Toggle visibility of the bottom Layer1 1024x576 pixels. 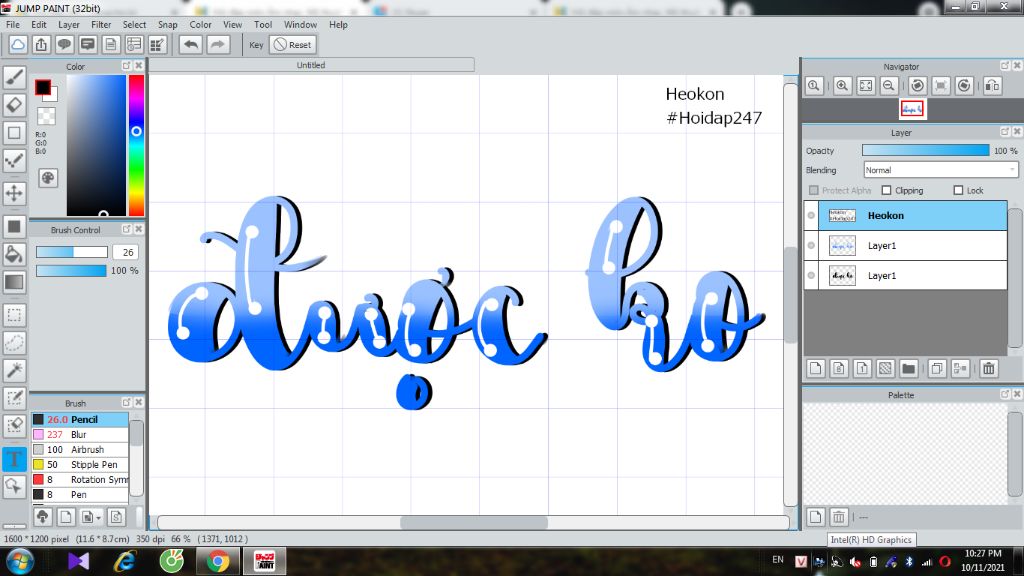click(x=811, y=276)
